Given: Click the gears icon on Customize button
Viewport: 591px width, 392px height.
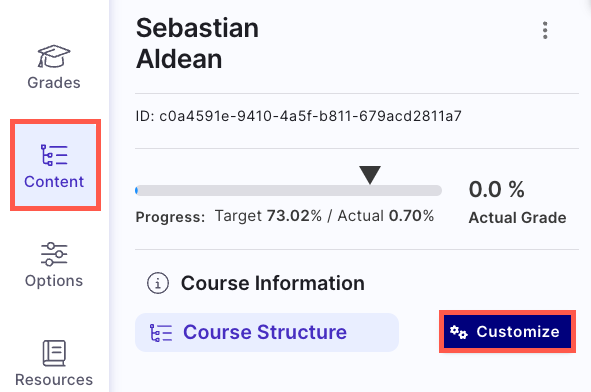Looking at the screenshot, I should pos(459,332).
